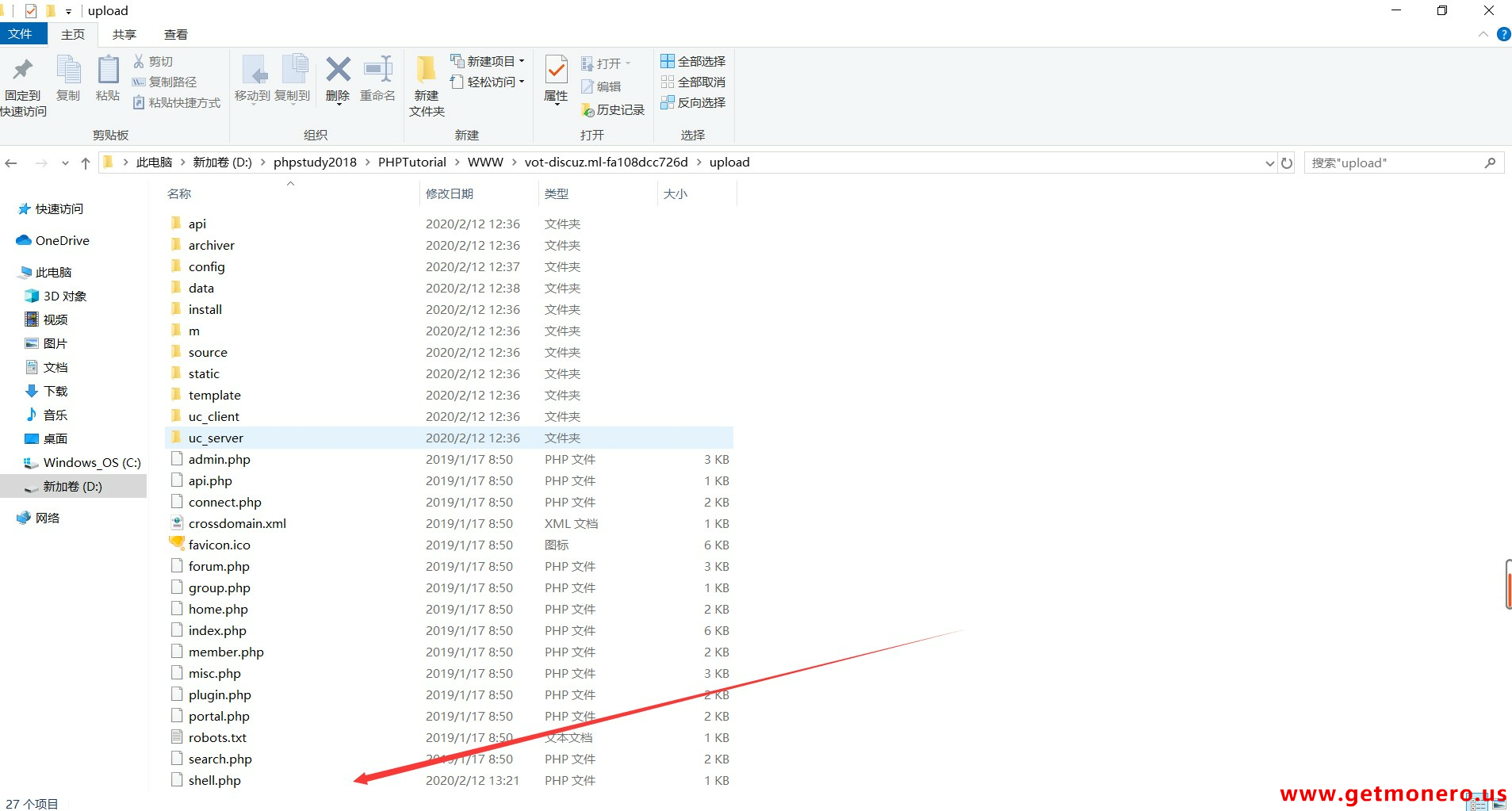Click the blue Help question mark icon
Screen dimensions: 1512x811
pyautogui.click(x=1503, y=34)
